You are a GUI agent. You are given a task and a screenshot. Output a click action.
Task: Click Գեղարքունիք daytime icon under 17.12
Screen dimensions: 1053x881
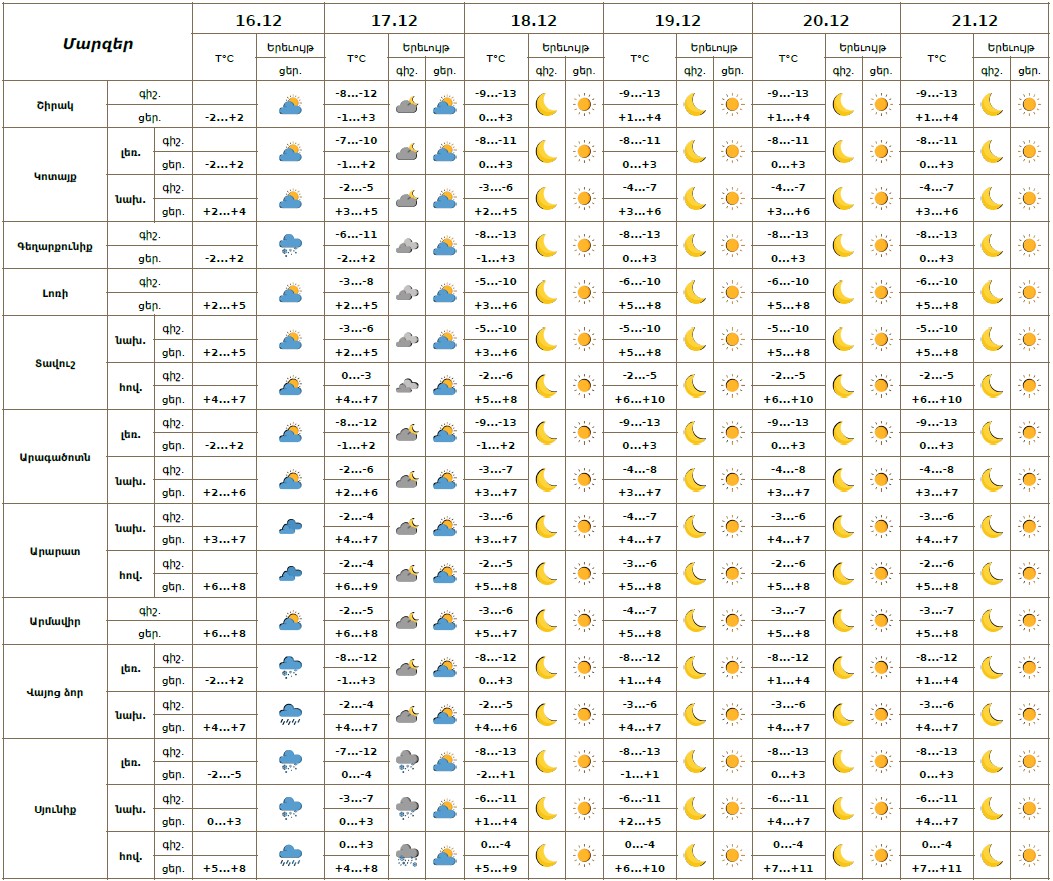[444, 245]
